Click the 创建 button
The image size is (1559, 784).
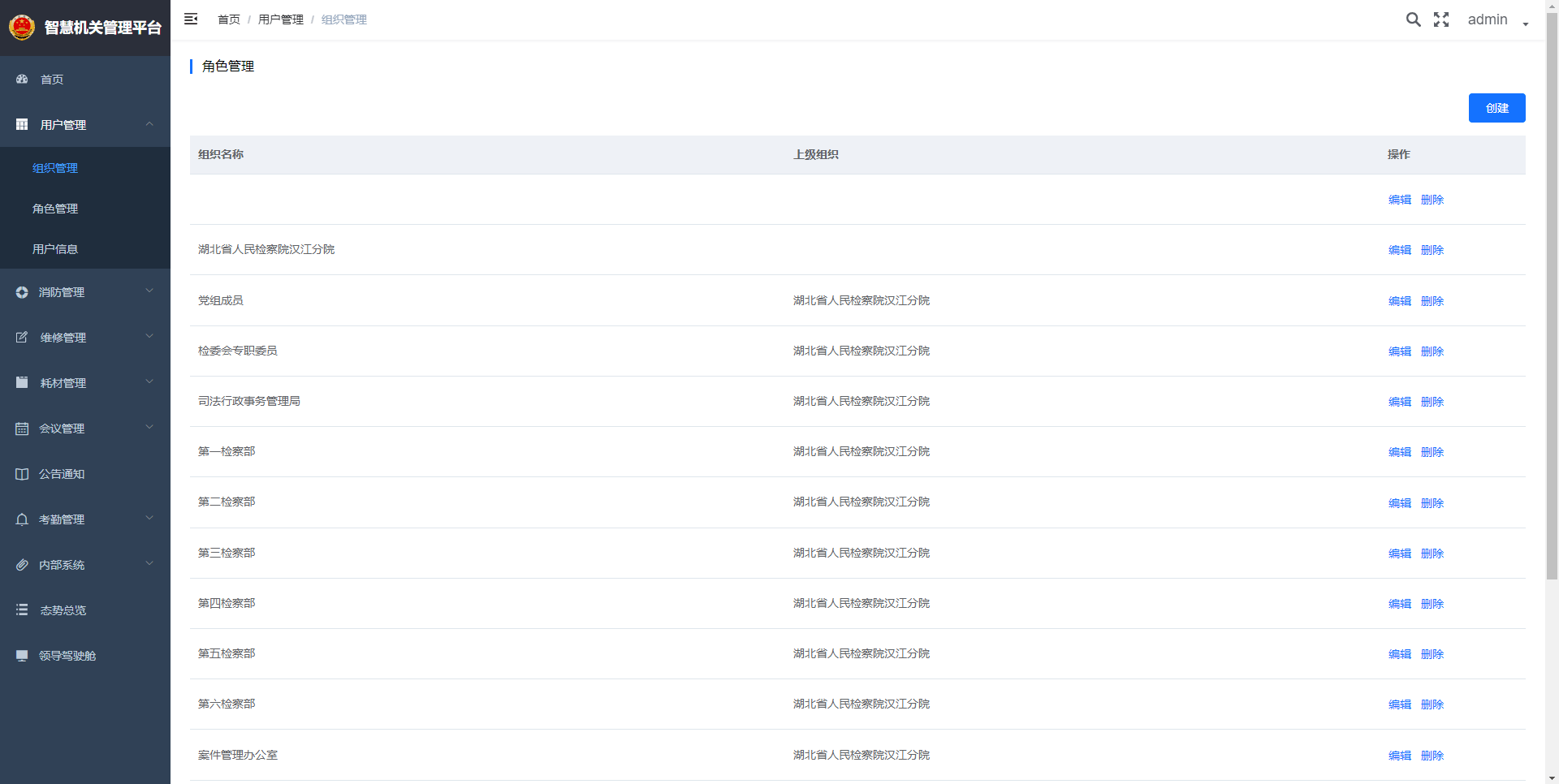coord(1496,108)
